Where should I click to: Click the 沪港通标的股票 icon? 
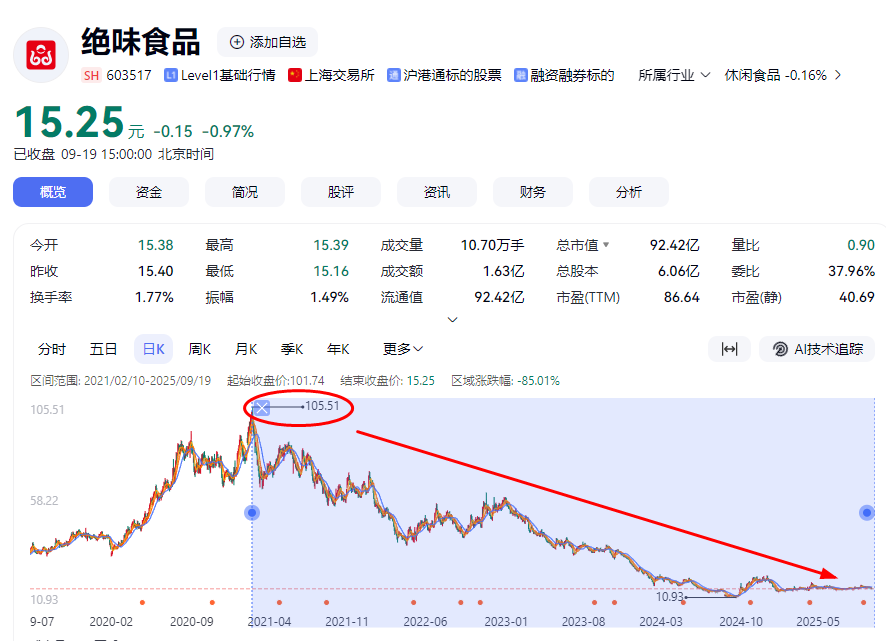394,75
